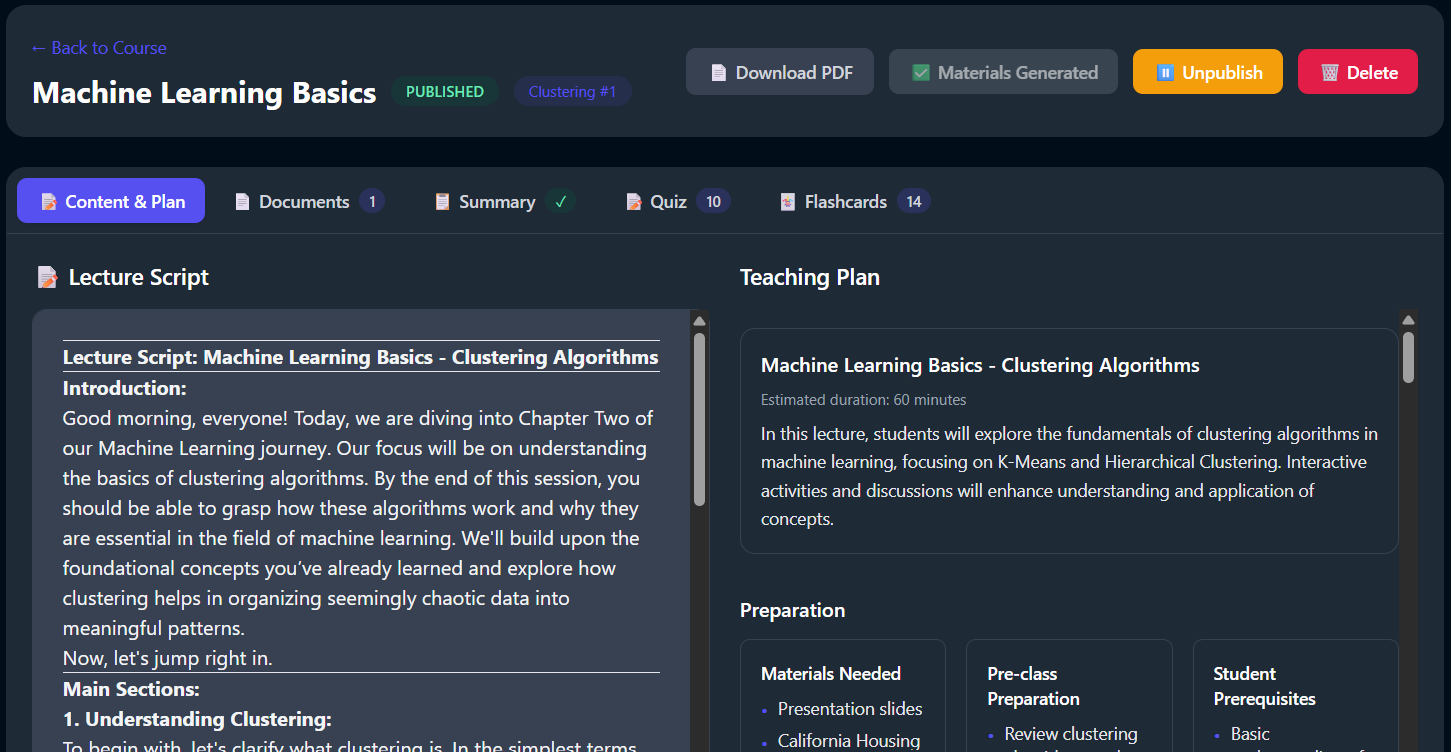Click the Lecture Script document icon
1451x752 pixels.
[47, 276]
